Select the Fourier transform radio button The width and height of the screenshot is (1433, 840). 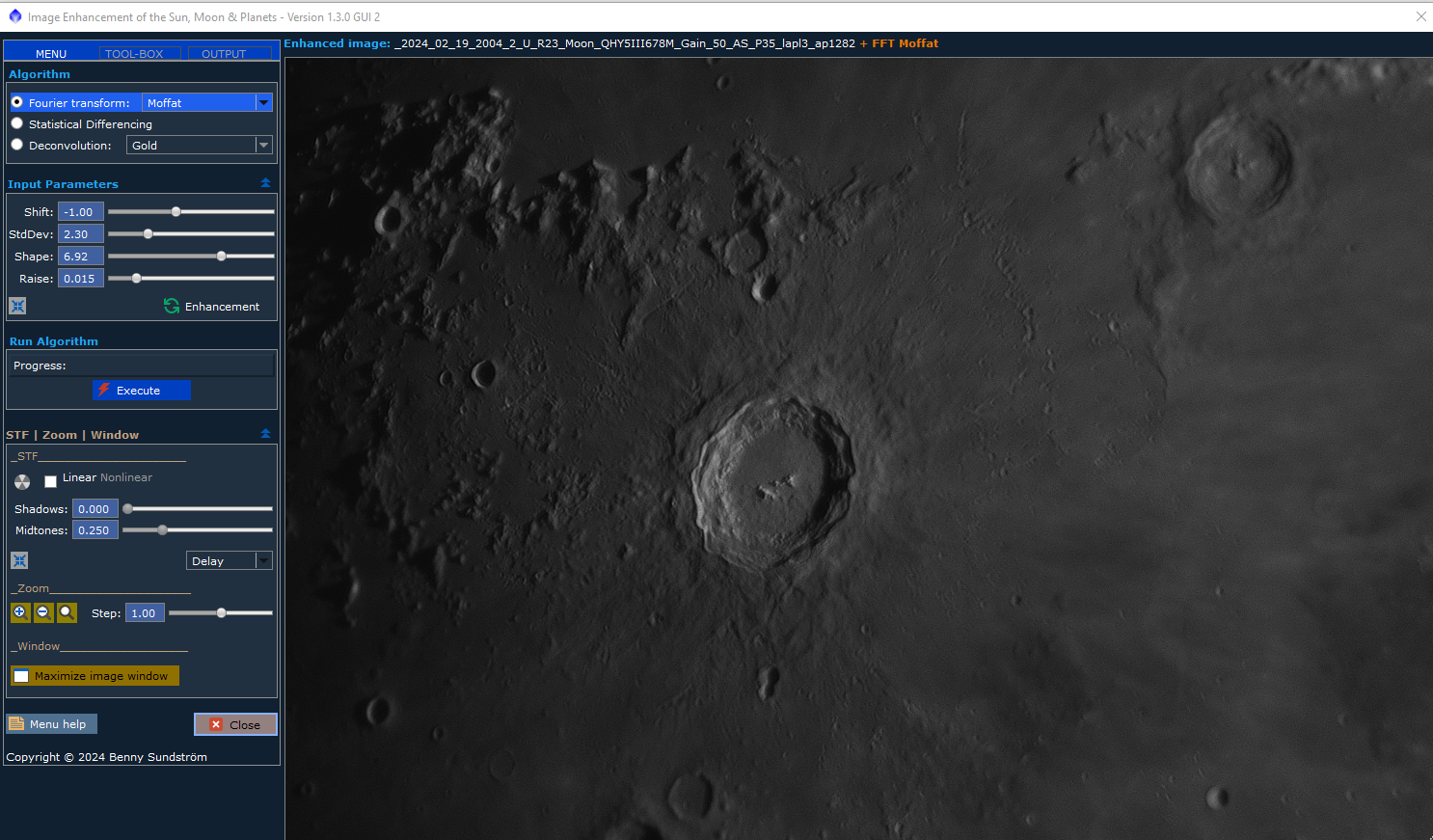(x=16, y=101)
